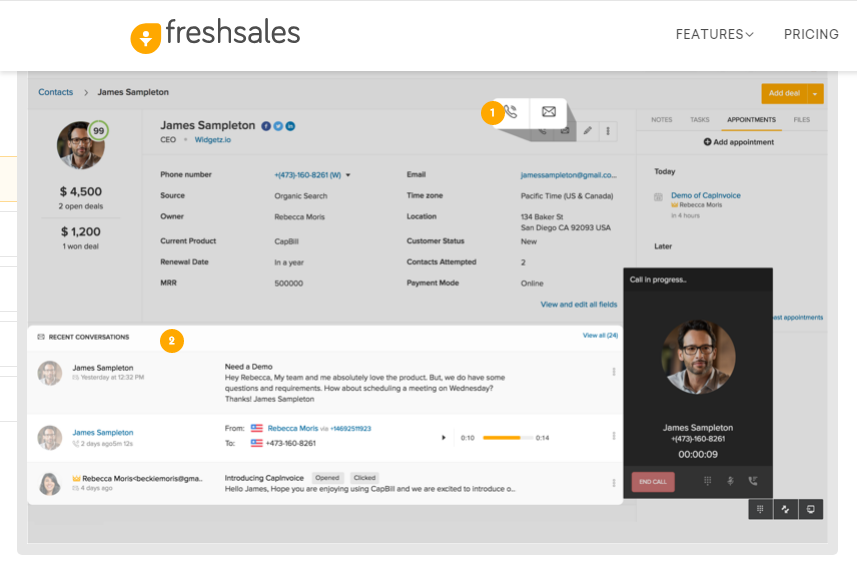Click the past appointments link
This screenshot has height=565, width=857.
[798, 317]
